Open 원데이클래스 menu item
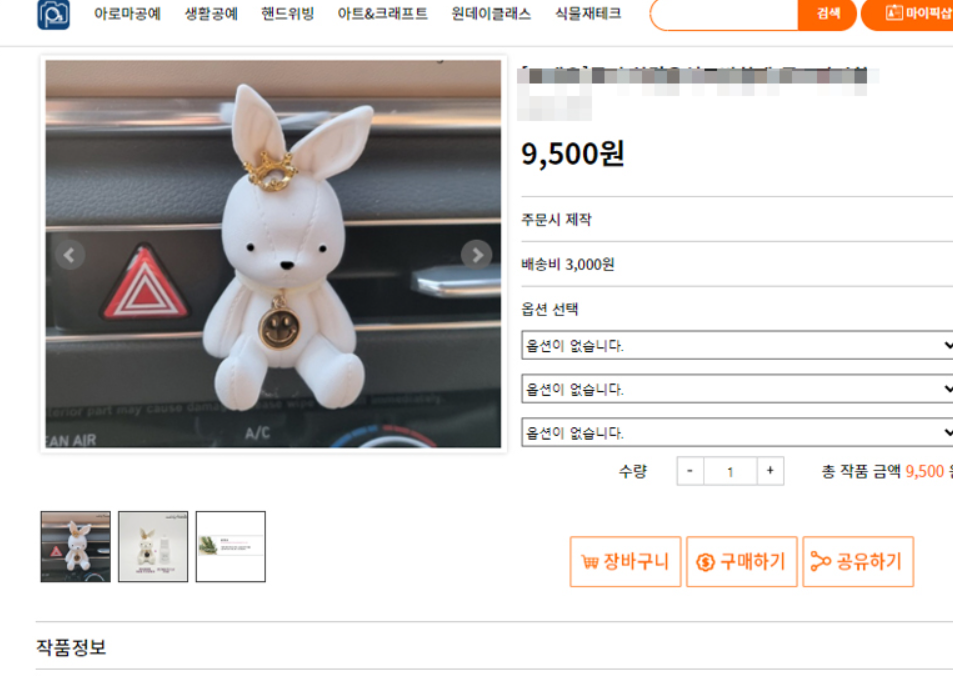This screenshot has height=699, width=953. click(491, 13)
